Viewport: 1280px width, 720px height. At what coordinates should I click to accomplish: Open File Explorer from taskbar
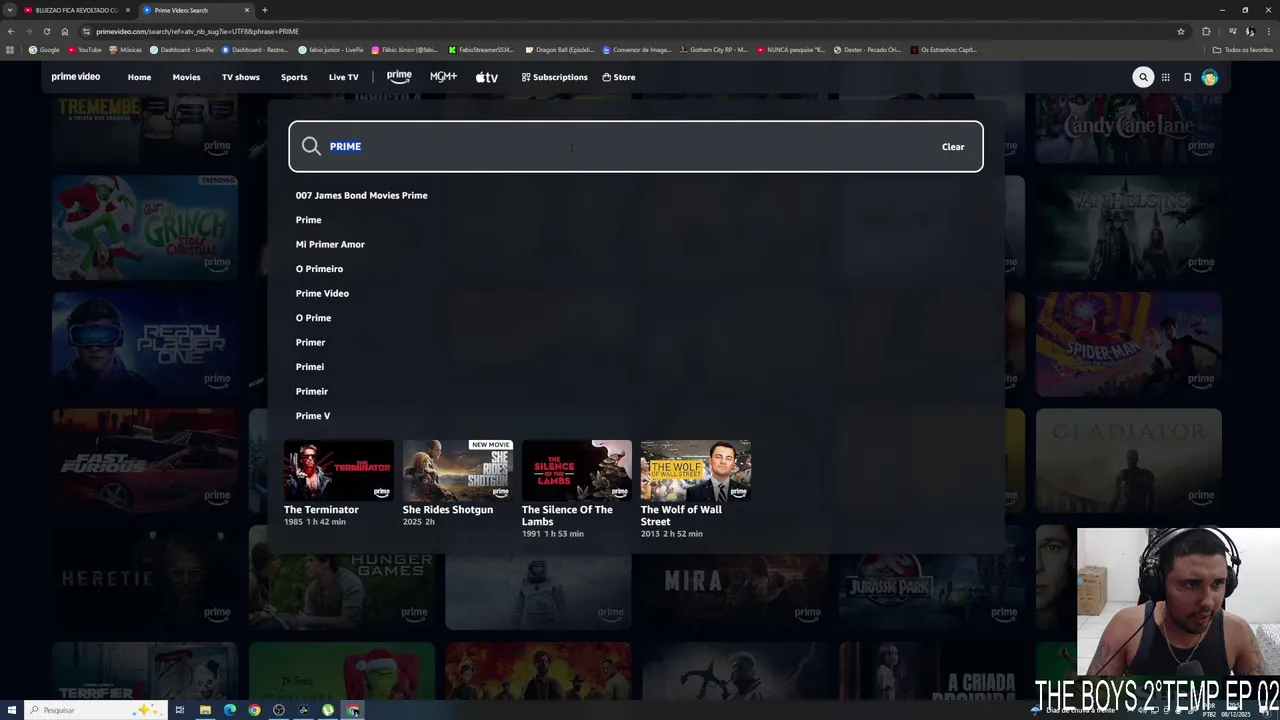pyautogui.click(x=205, y=710)
